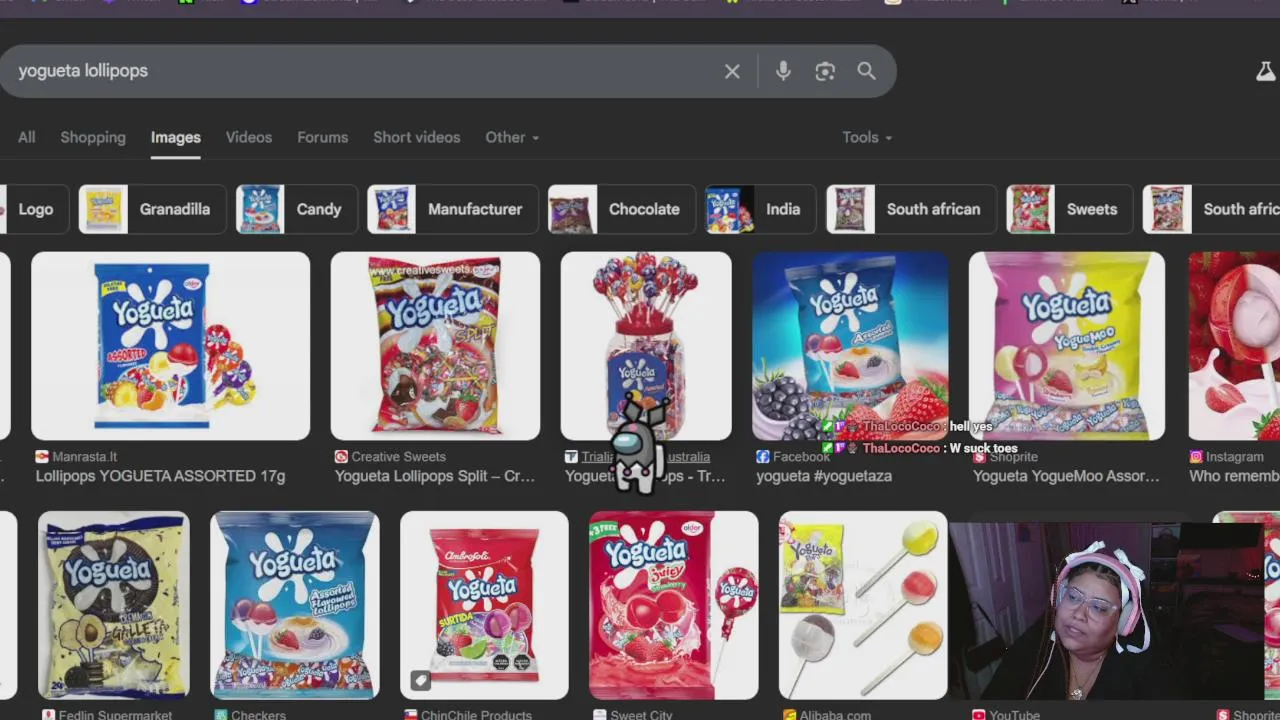
Task: Select the Logo filter chip
Action: (x=34, y=209)
